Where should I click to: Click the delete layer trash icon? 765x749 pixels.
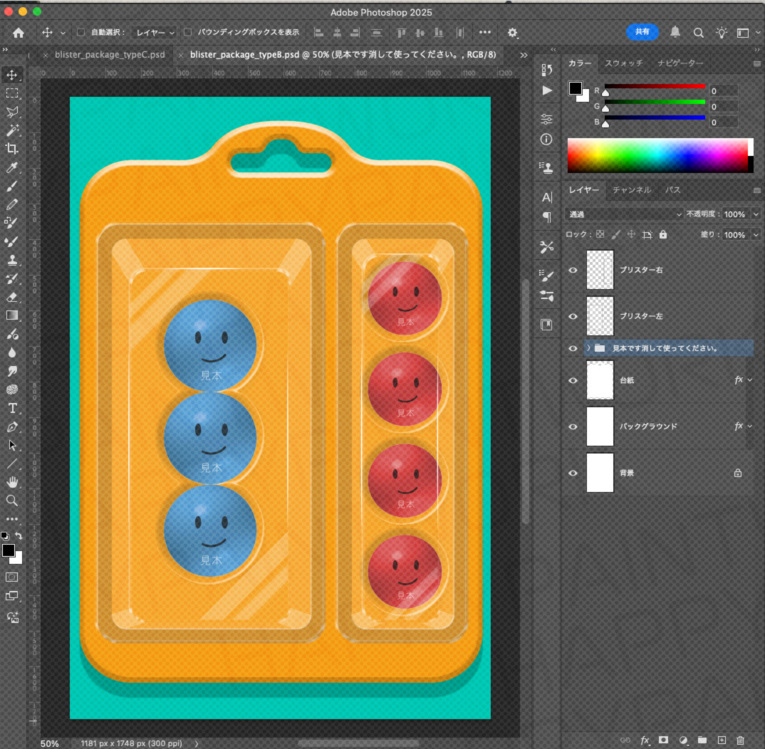(x=740, y=740)
